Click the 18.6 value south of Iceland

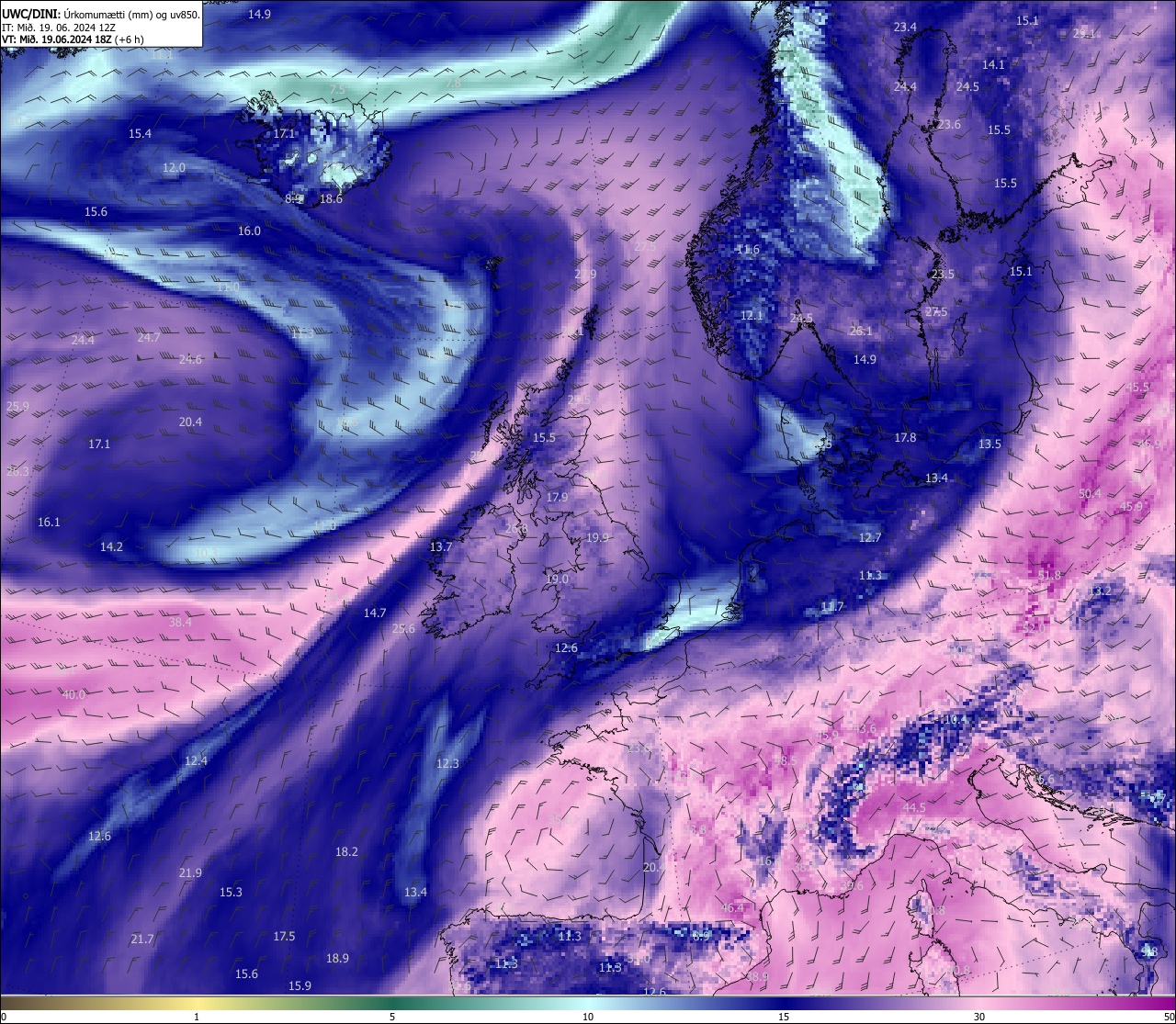pos(331,199)
